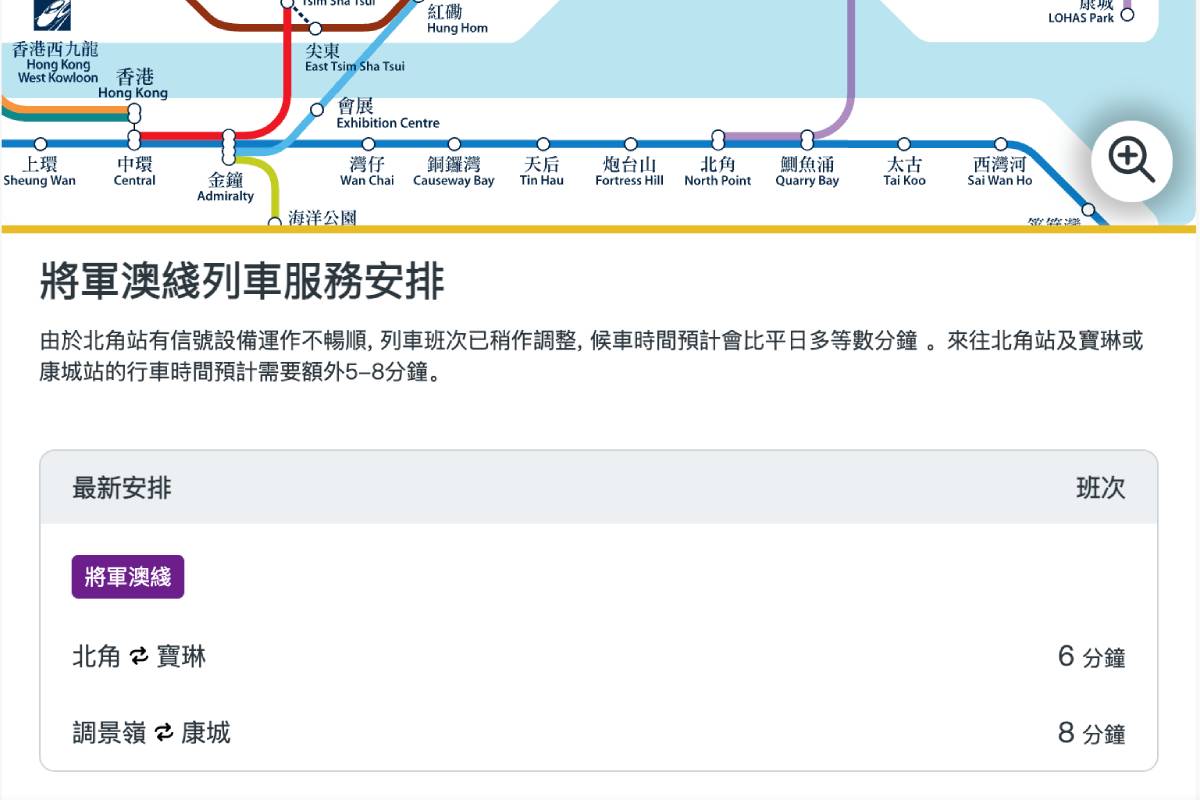Click the High Speed Rail logo icon
This screenshot has width=1200, height=800.
(x=52, y=14)
